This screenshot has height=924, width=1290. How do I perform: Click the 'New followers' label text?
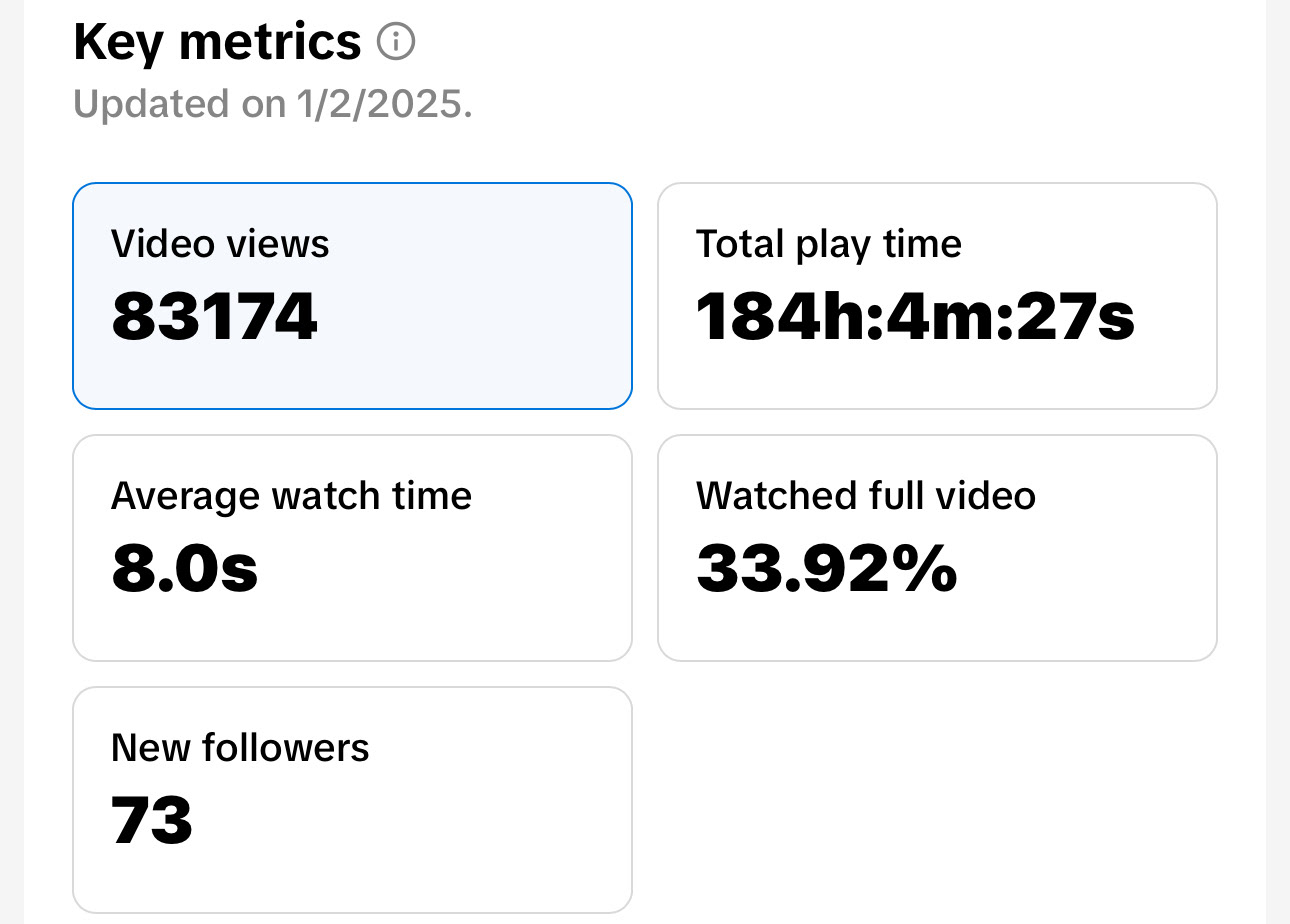[x=240, y=748]
